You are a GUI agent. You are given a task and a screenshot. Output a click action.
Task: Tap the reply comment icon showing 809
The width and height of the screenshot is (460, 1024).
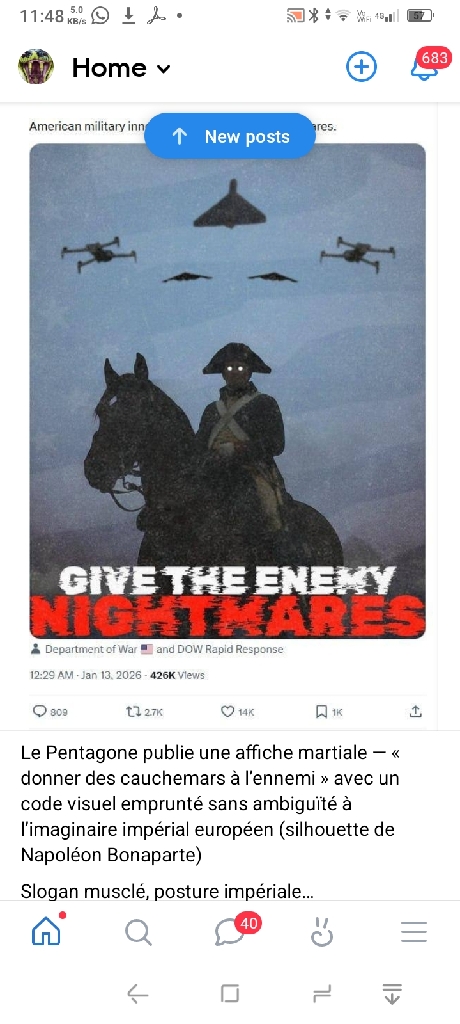tap(50, 712)
